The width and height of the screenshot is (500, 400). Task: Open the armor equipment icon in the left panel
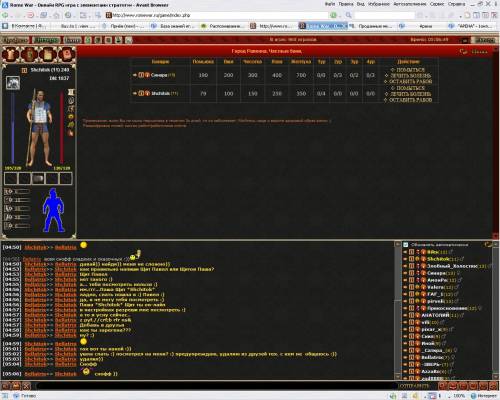click(x=11, y=55)
